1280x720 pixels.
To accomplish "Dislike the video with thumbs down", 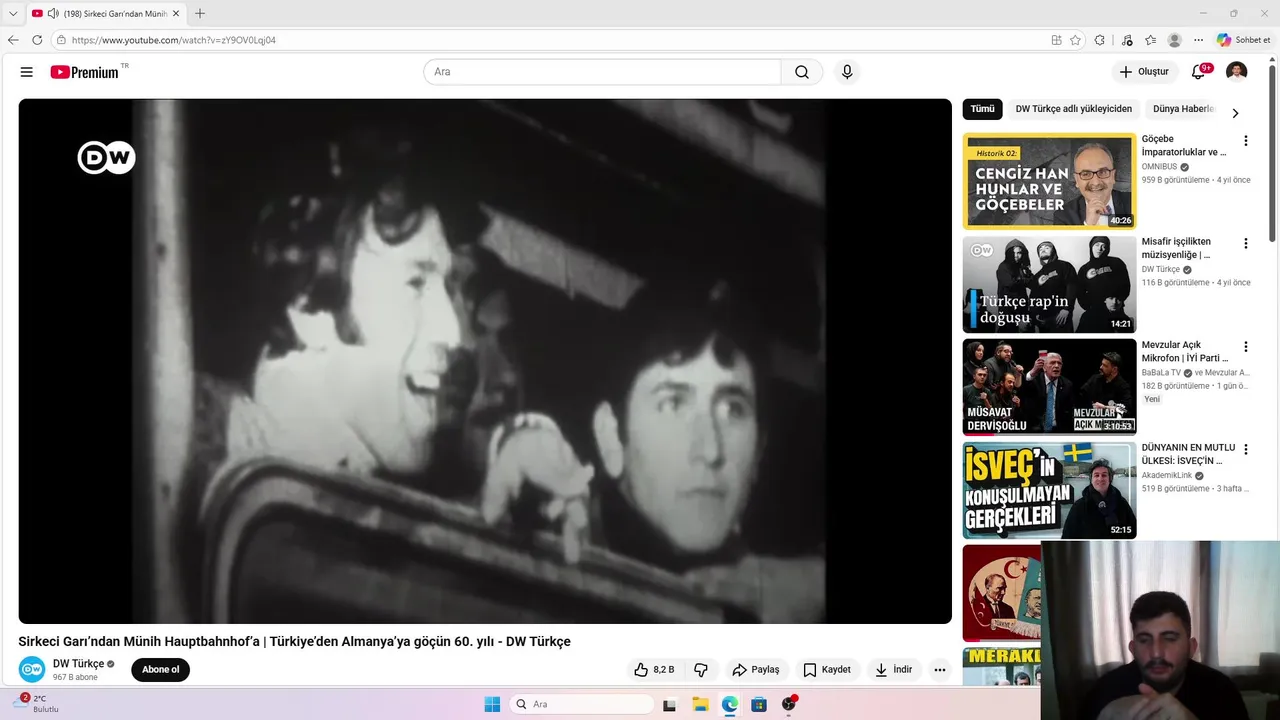I will tap(701, 670).
